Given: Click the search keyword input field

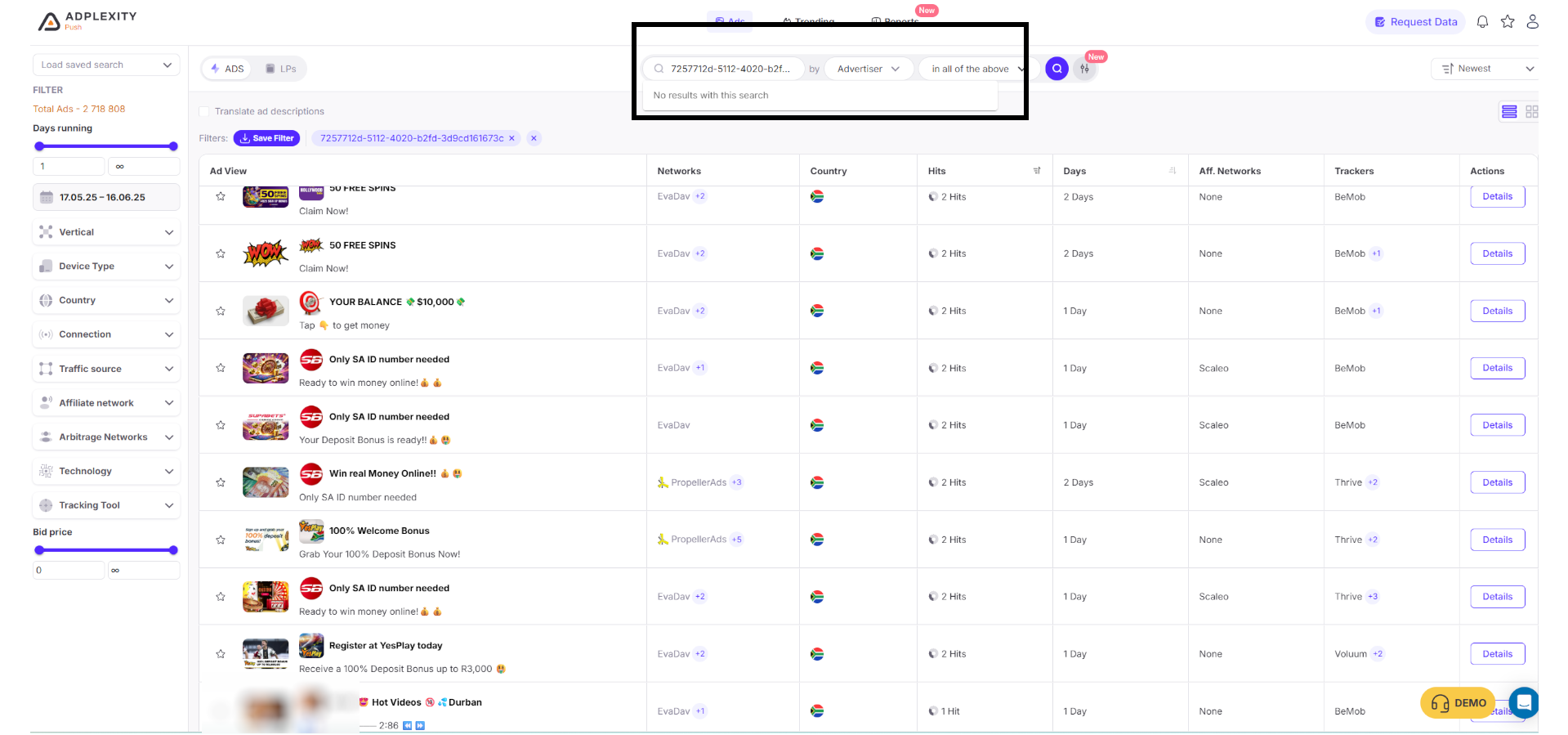Looking at the screenshot, I should [x=723, y=69].
